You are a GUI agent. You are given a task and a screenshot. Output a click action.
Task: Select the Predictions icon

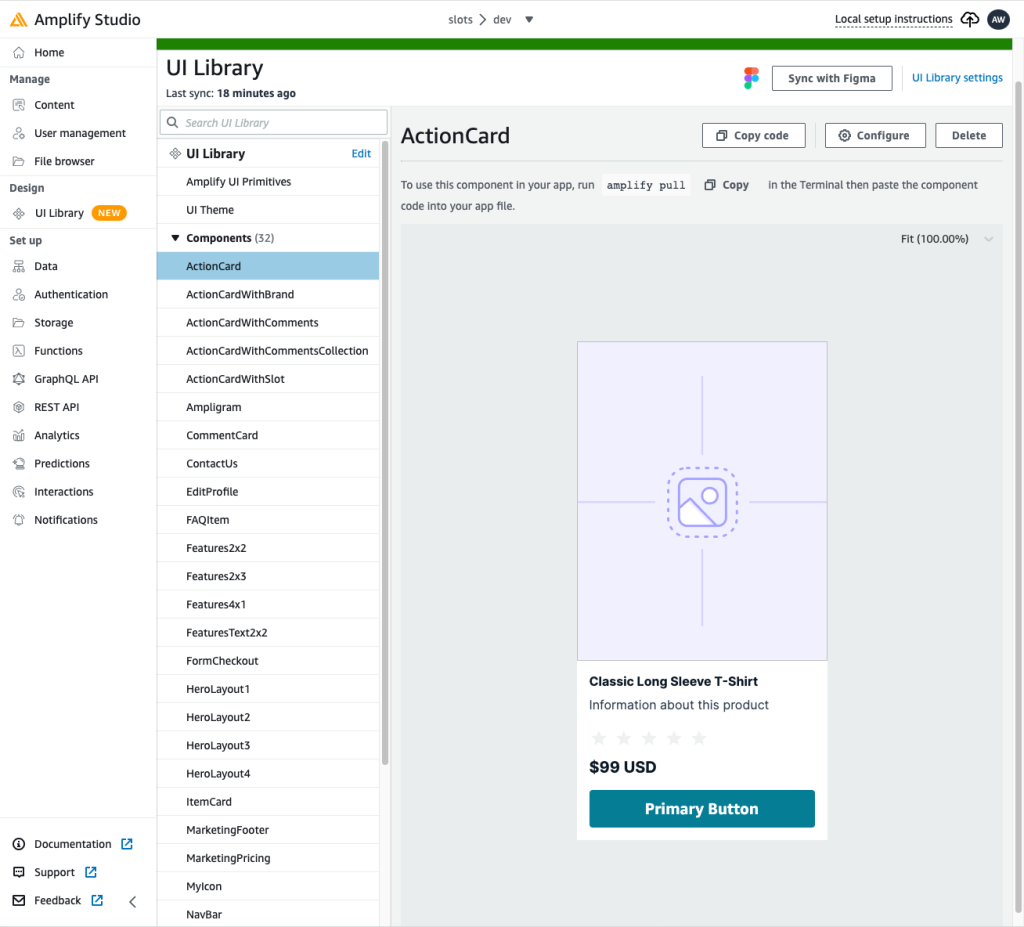point(20,463)
